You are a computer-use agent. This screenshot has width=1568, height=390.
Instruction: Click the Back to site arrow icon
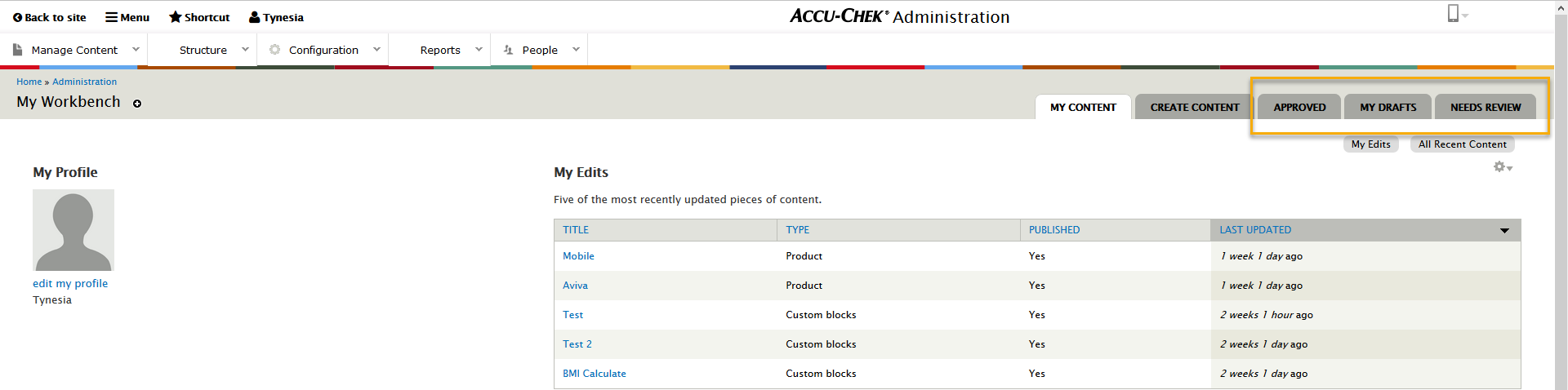(x=17, y=17)
